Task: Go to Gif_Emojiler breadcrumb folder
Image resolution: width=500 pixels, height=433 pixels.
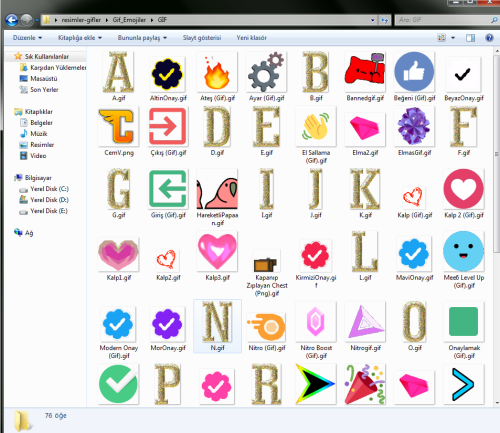Action: tap(129, 20)
